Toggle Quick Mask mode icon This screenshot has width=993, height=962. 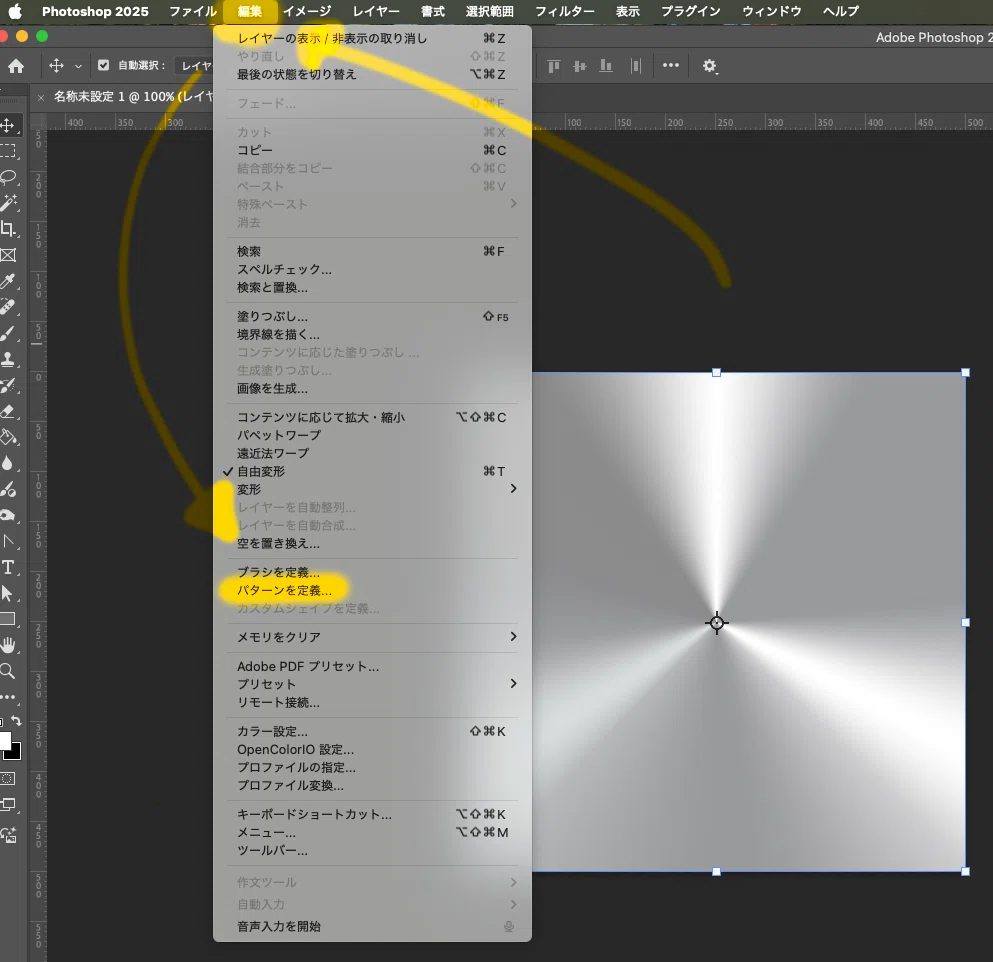tap(8, 778)
